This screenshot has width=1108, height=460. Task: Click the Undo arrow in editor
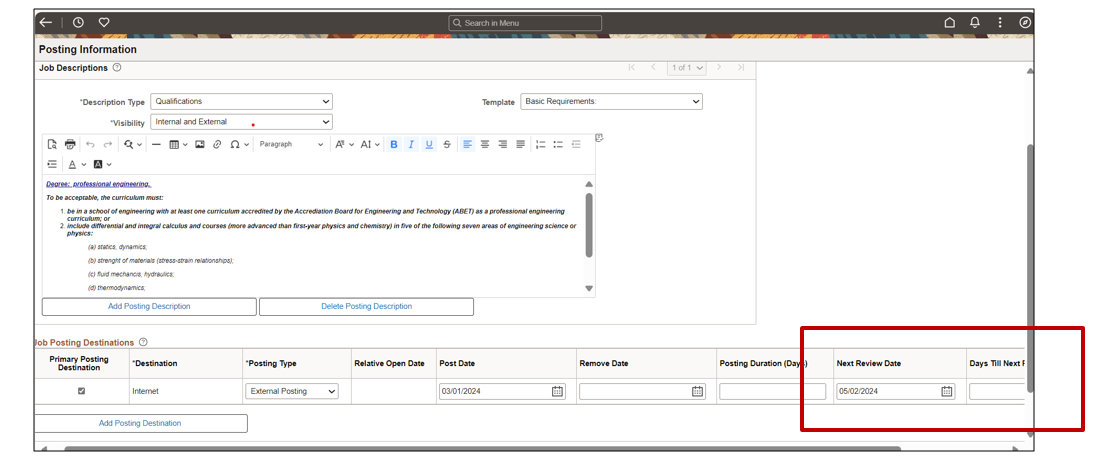tap(90, 144)
